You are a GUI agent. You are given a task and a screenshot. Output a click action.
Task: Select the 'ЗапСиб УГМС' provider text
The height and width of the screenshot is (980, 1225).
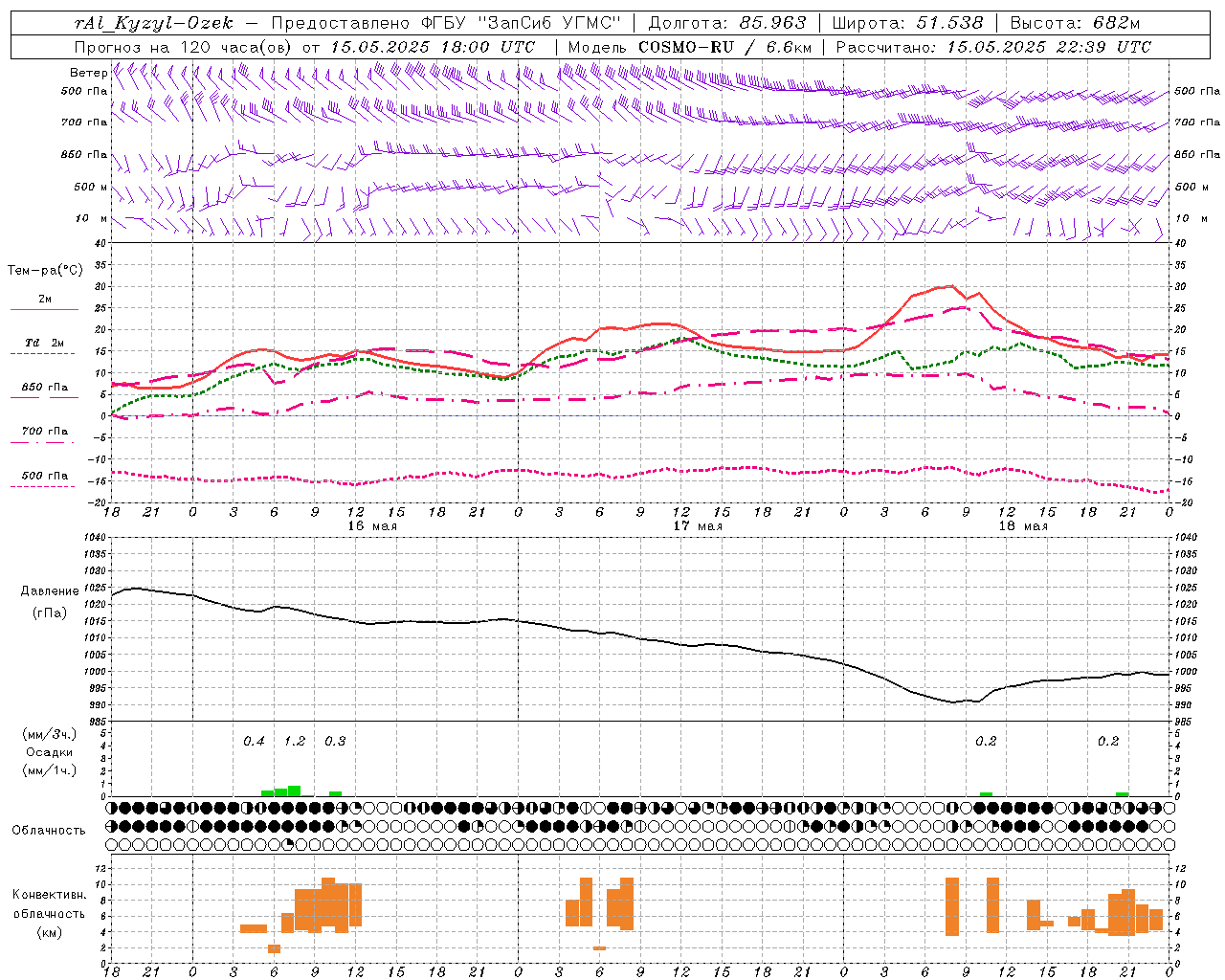tap(549, 23)
